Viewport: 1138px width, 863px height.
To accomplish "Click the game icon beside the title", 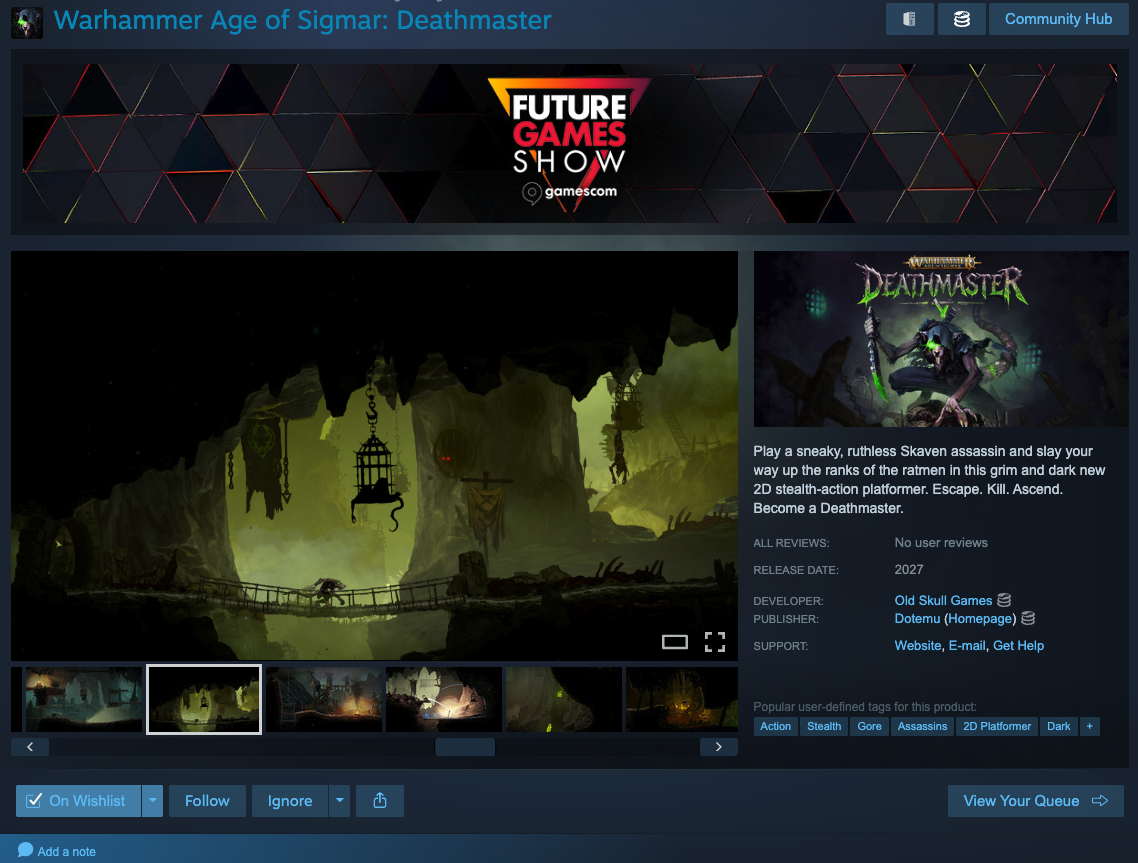I will 27,23.
